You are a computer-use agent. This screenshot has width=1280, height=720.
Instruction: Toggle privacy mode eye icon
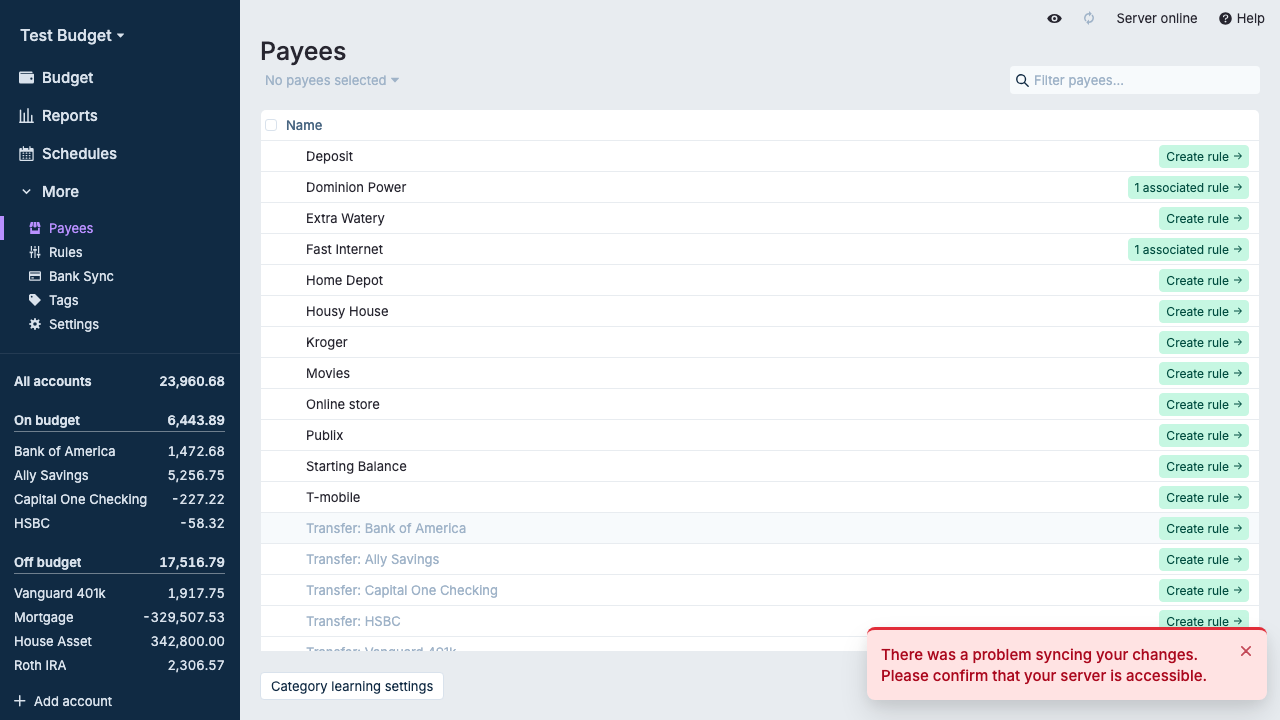click(1054, 18)
